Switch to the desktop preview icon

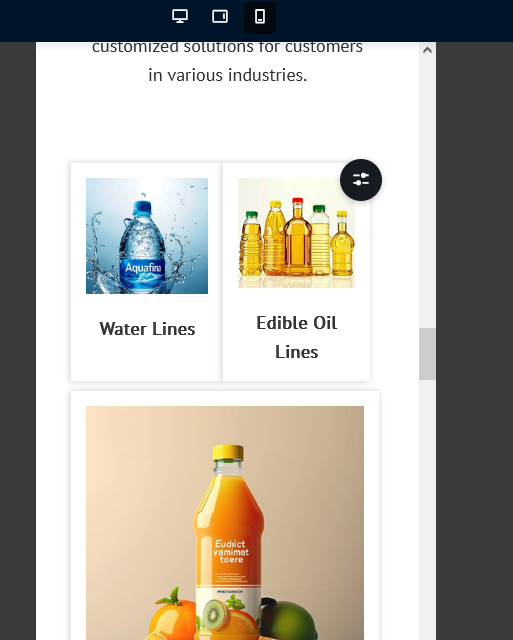point(180,17)
